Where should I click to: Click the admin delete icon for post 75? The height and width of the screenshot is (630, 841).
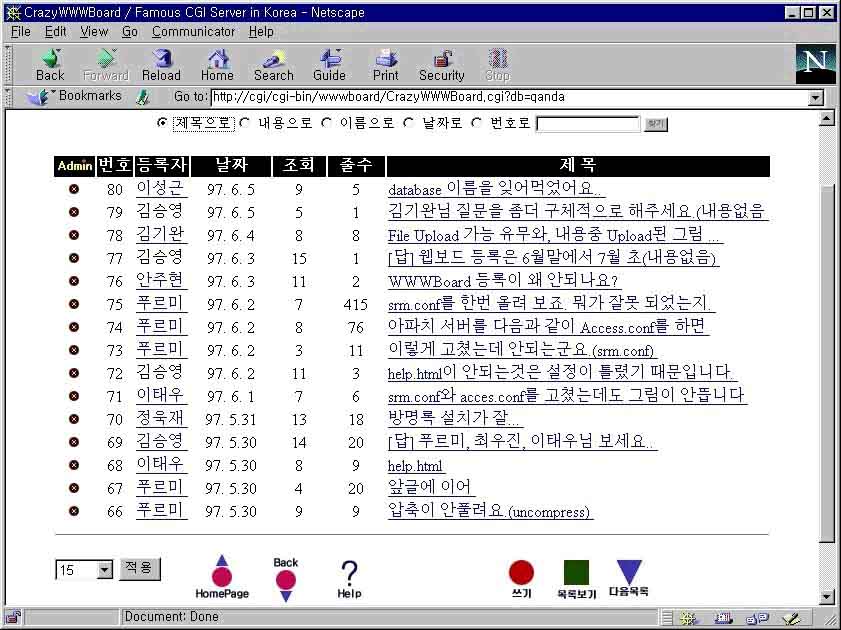point(74,304)
